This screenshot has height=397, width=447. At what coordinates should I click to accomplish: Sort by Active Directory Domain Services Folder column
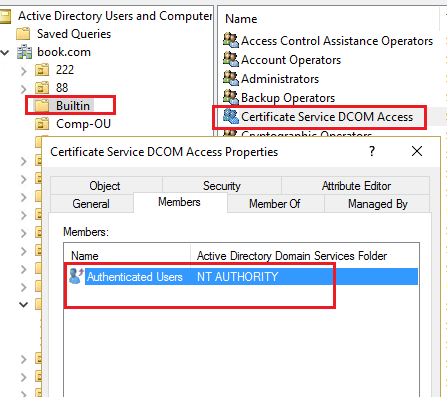pyautogui.click(x=292, y=256)
